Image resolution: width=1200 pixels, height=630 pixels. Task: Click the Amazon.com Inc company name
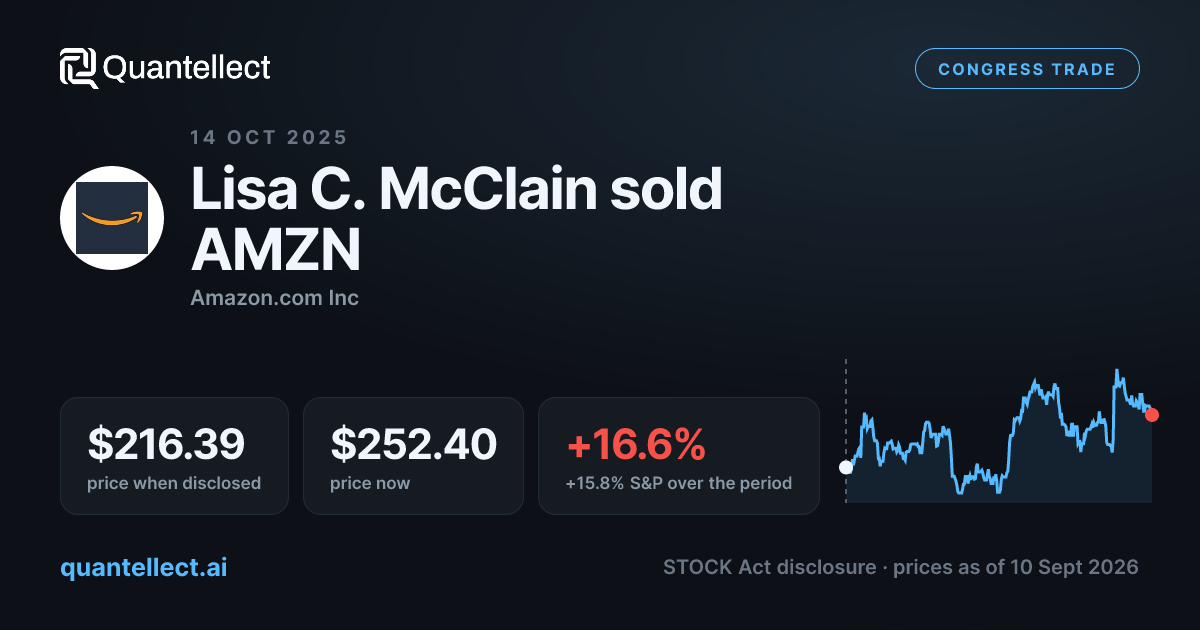point(275,297)
